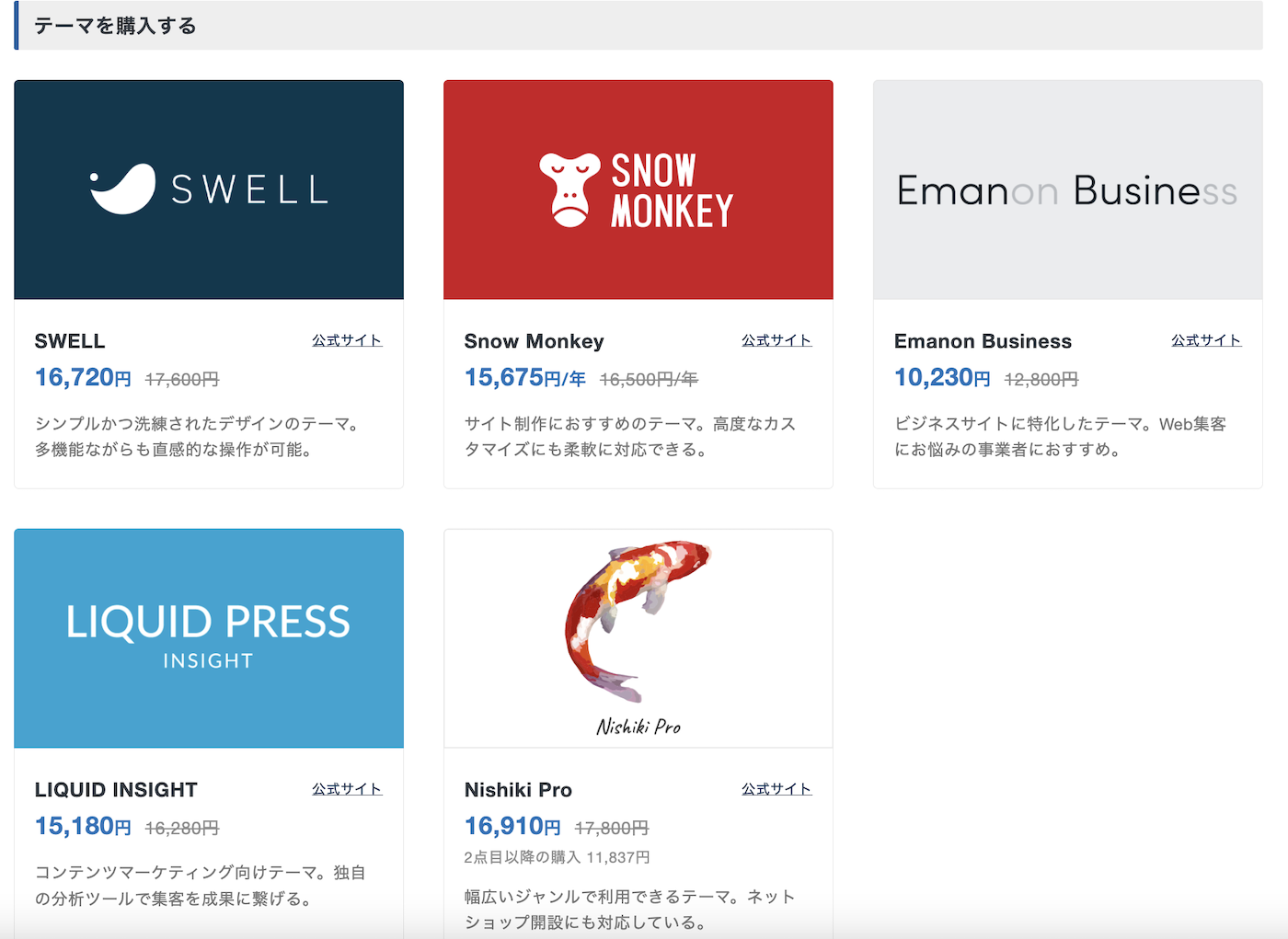Visit the 公式サイト link for Nishiki Pro
1288x939 pixels.
(x=776, y=789)
